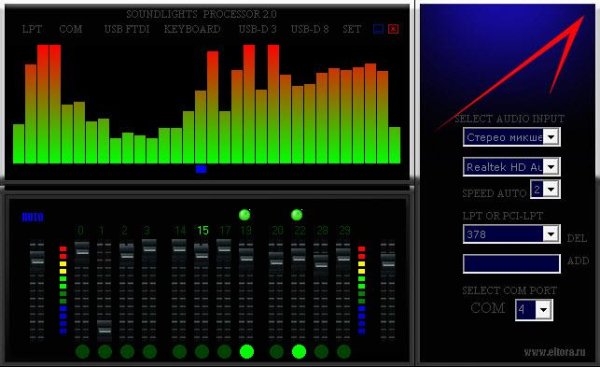Click the channel 28 fader
The image size is (600, 367).
tap(321, 264)
